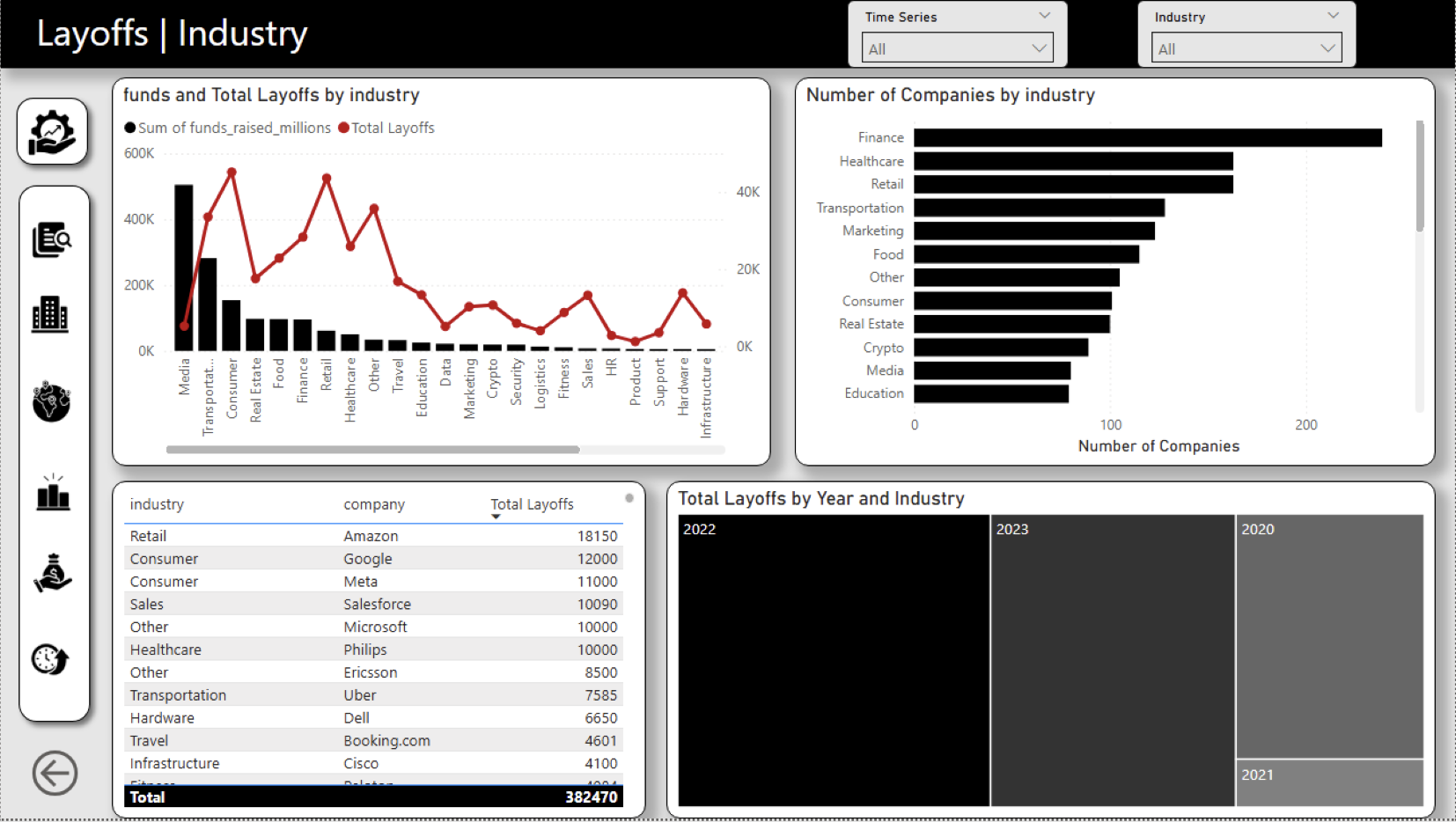Collapse the Time Series slicer header chevron
This screenshot has height=822, width=1456.
tap(1044, 16)
